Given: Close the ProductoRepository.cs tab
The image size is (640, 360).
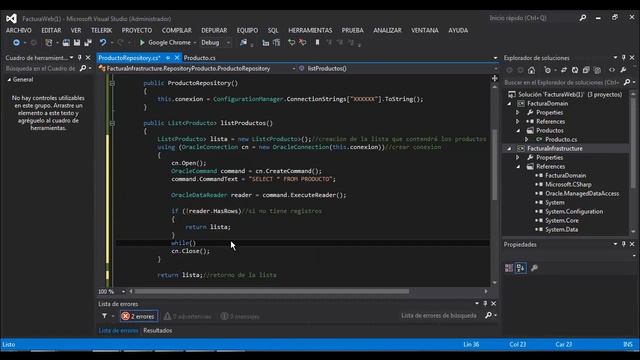Looking at the screenshot, I should [177, 58].
